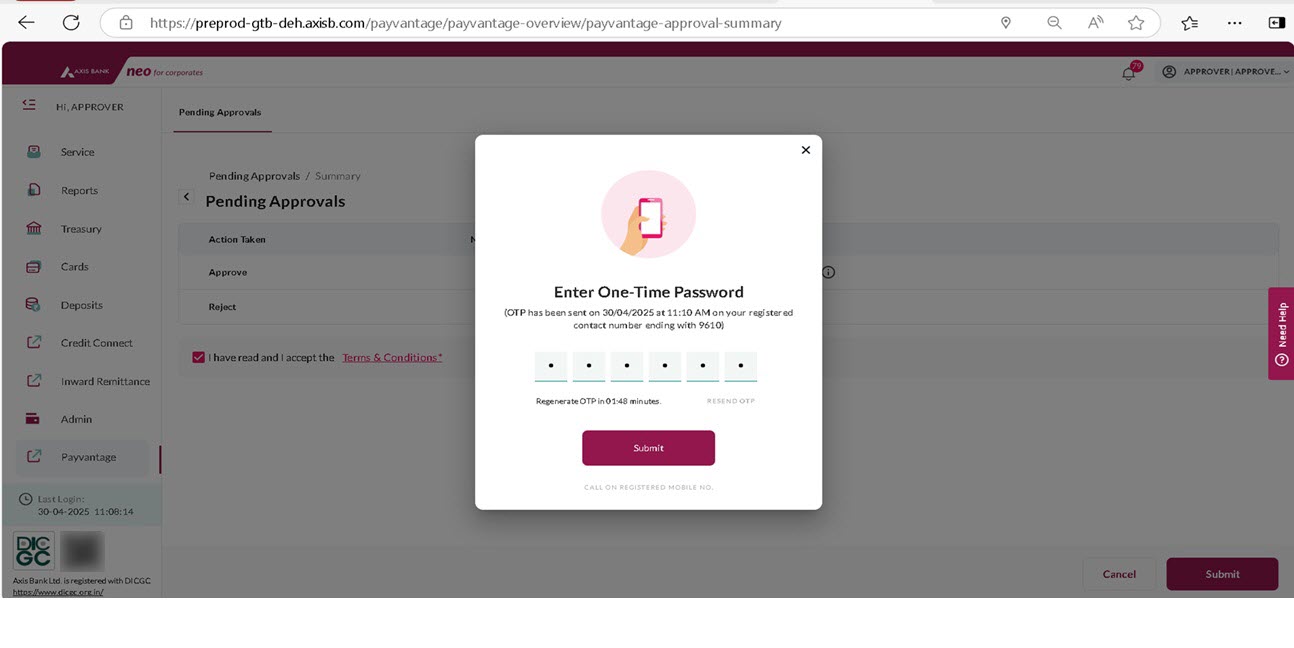Viewport: 1294px width, 648px height.
Task: Toggle the Terms & Conditions acceptance checkbox
Action: click(x=198, y=357)
